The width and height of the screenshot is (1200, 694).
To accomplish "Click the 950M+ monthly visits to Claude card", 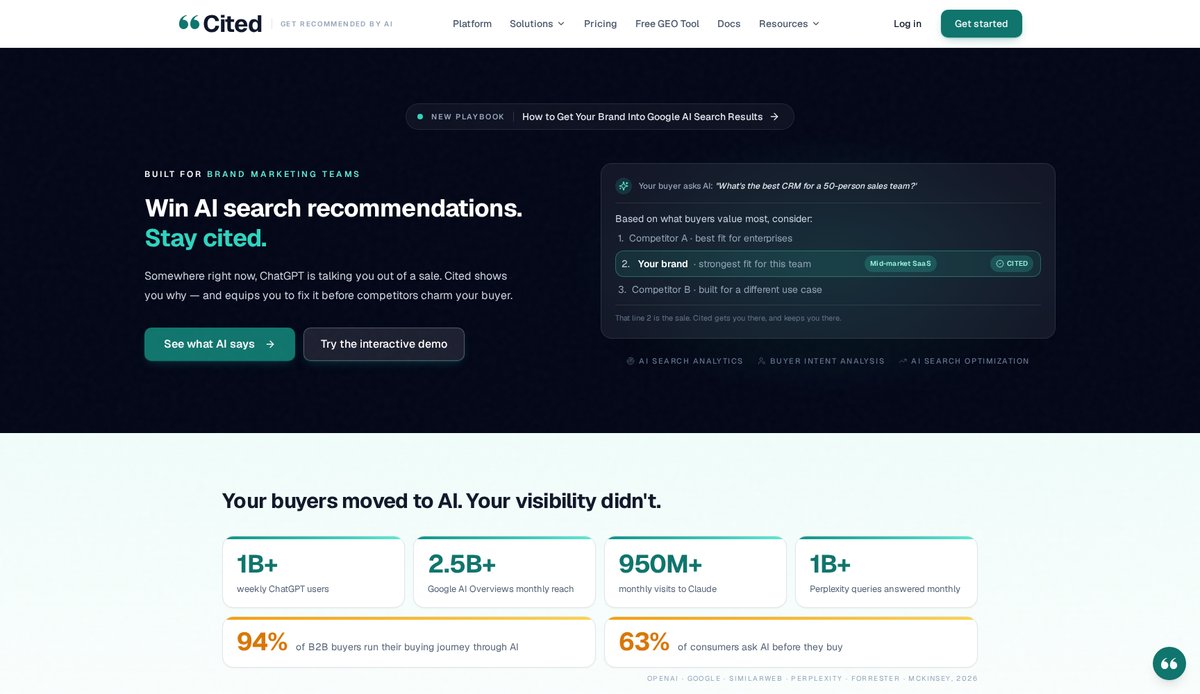I will point(695,572).
